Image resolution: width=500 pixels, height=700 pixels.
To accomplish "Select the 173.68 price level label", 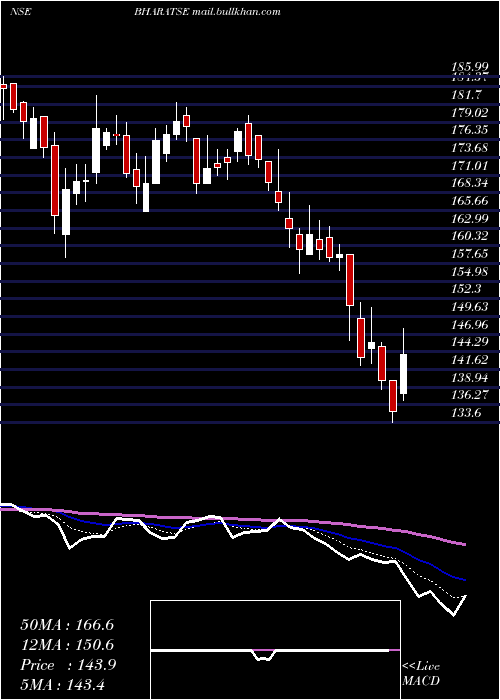I will 470,148.
